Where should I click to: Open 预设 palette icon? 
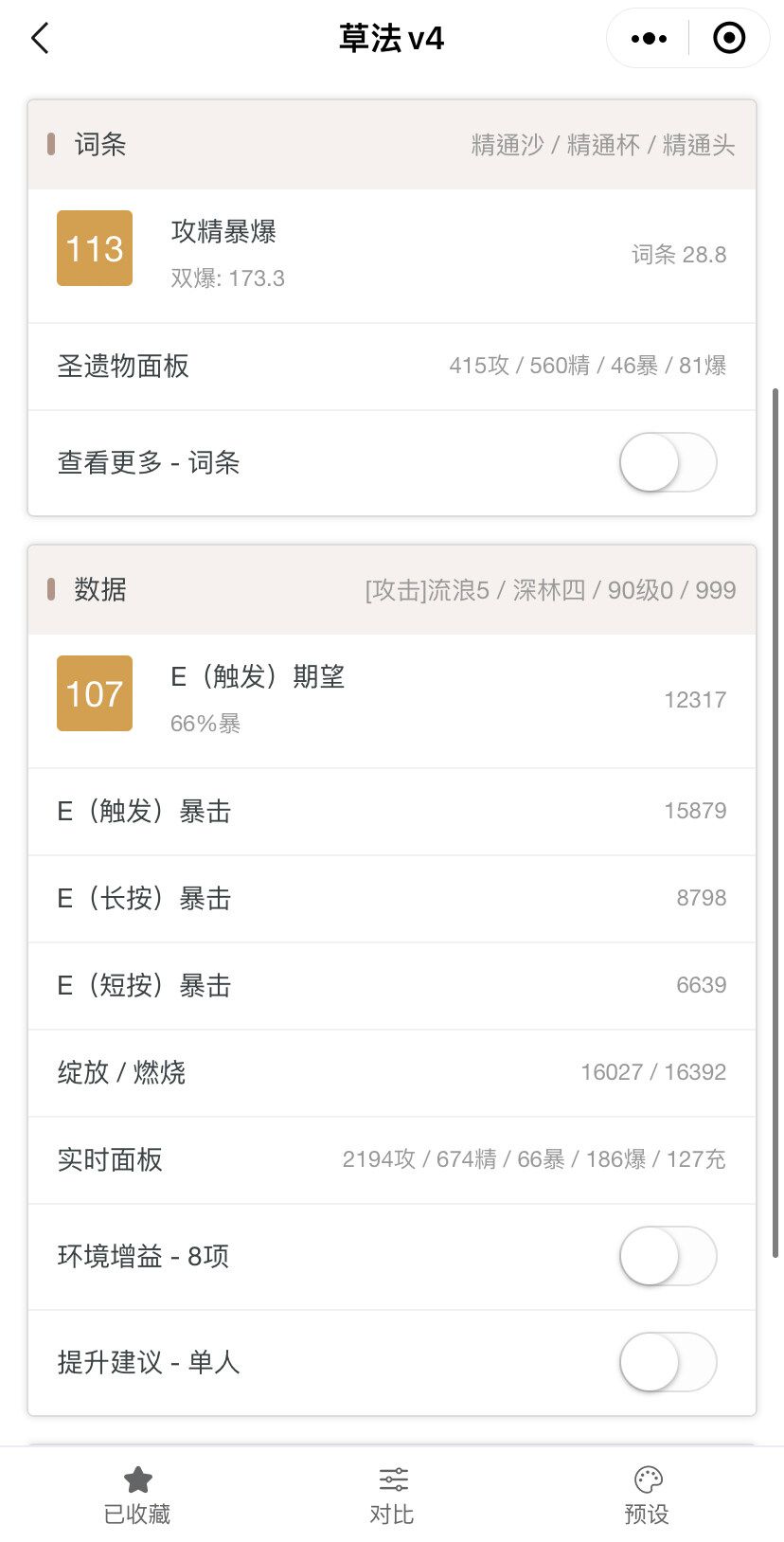pos(648,1479)
